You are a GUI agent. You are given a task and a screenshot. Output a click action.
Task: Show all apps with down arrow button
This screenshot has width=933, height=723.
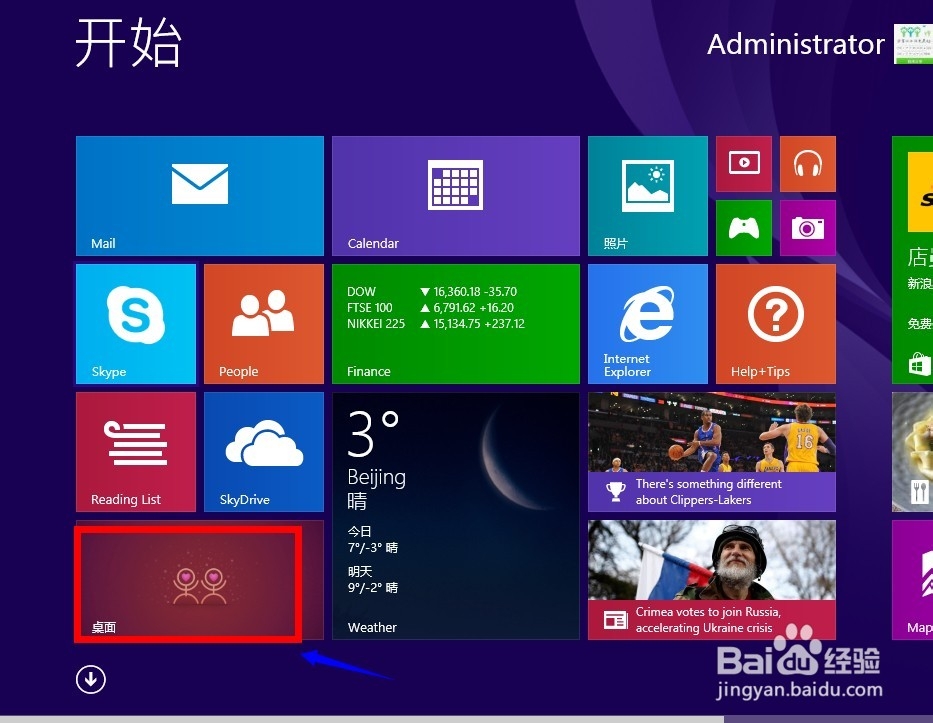click(91, 679)
